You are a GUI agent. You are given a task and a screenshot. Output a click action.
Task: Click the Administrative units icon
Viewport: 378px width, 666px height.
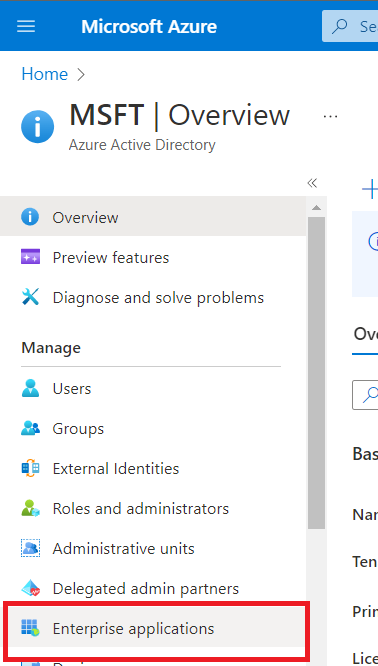click(x=30, y=548)
